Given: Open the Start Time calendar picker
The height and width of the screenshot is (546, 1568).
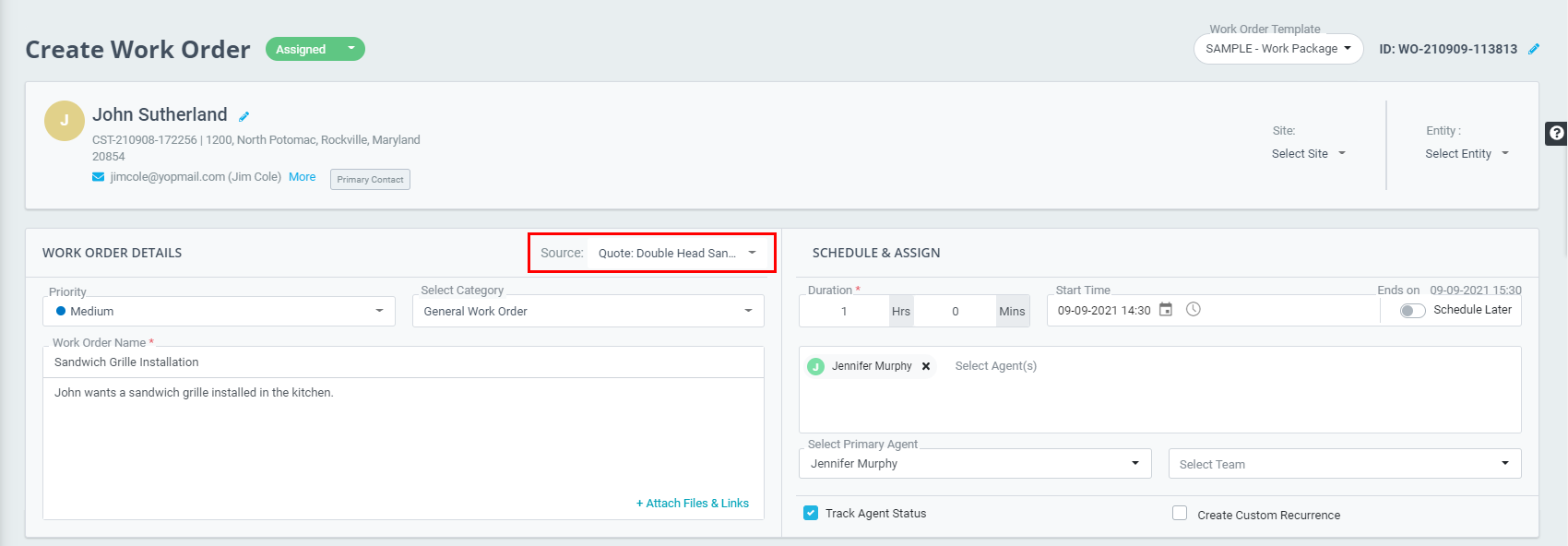Looking at the screenshot, I should click(1166, 310).
